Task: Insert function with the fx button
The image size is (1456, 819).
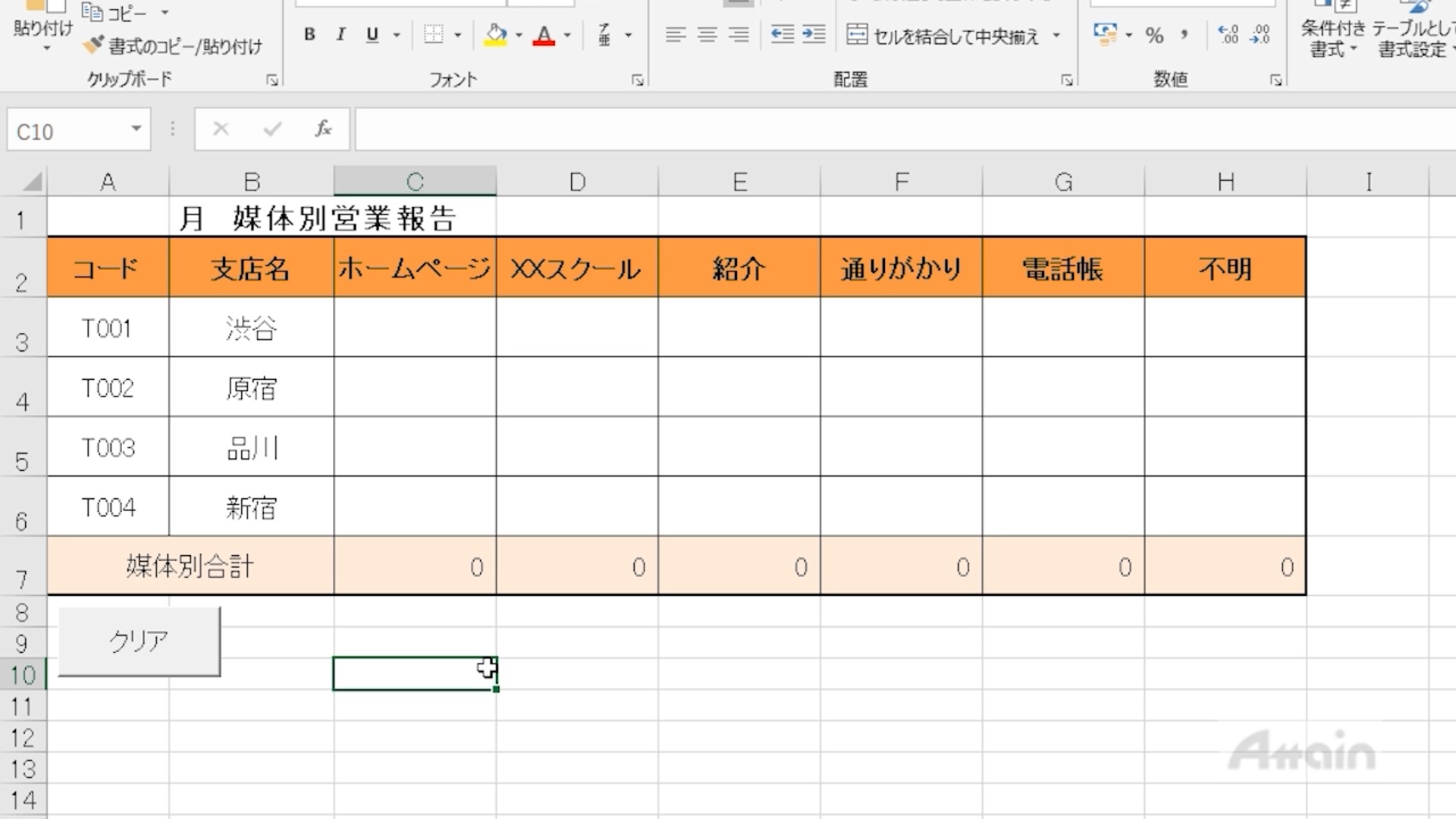Action: coord(324,129)
